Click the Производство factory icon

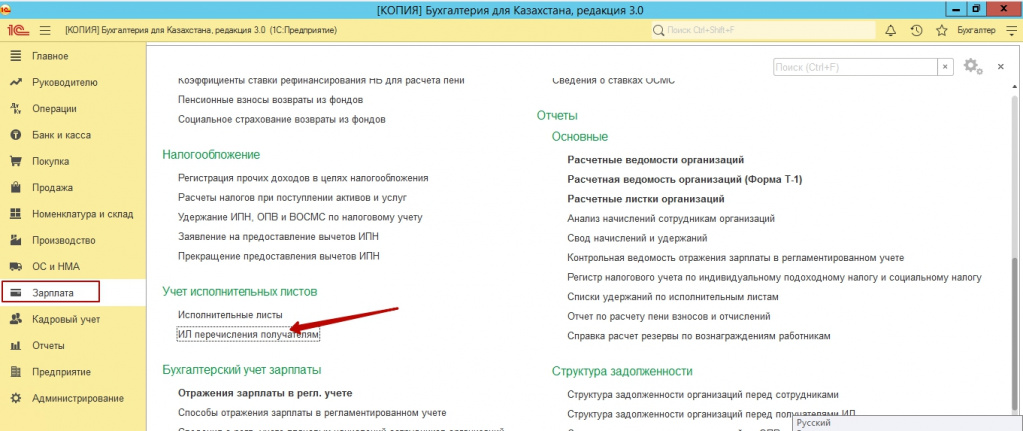16,240
